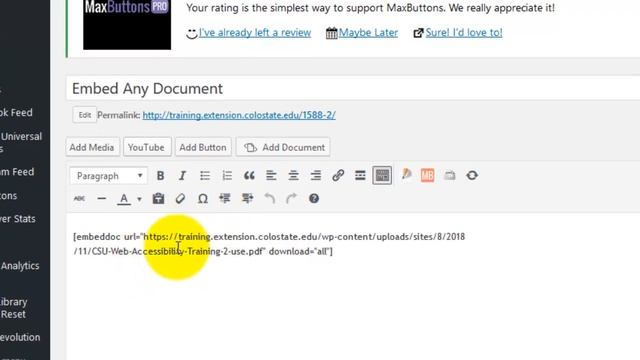Click the post title field Embed Any Document
640x360 pixels.
click(x=353, y=89)
